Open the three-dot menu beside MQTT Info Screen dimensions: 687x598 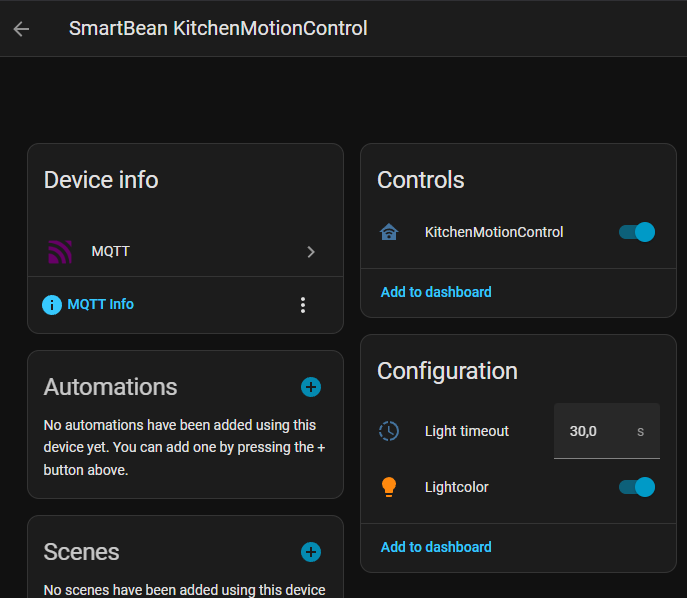tap(303, 305)
